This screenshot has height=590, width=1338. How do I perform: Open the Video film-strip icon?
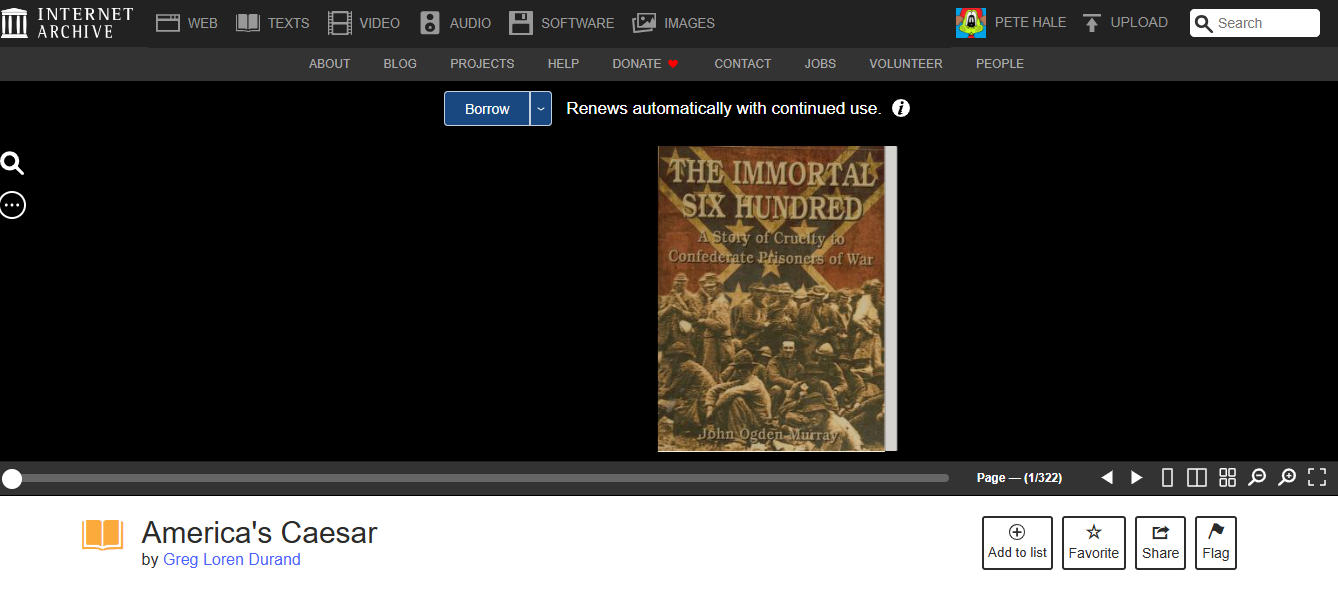[x=340, y=23]
